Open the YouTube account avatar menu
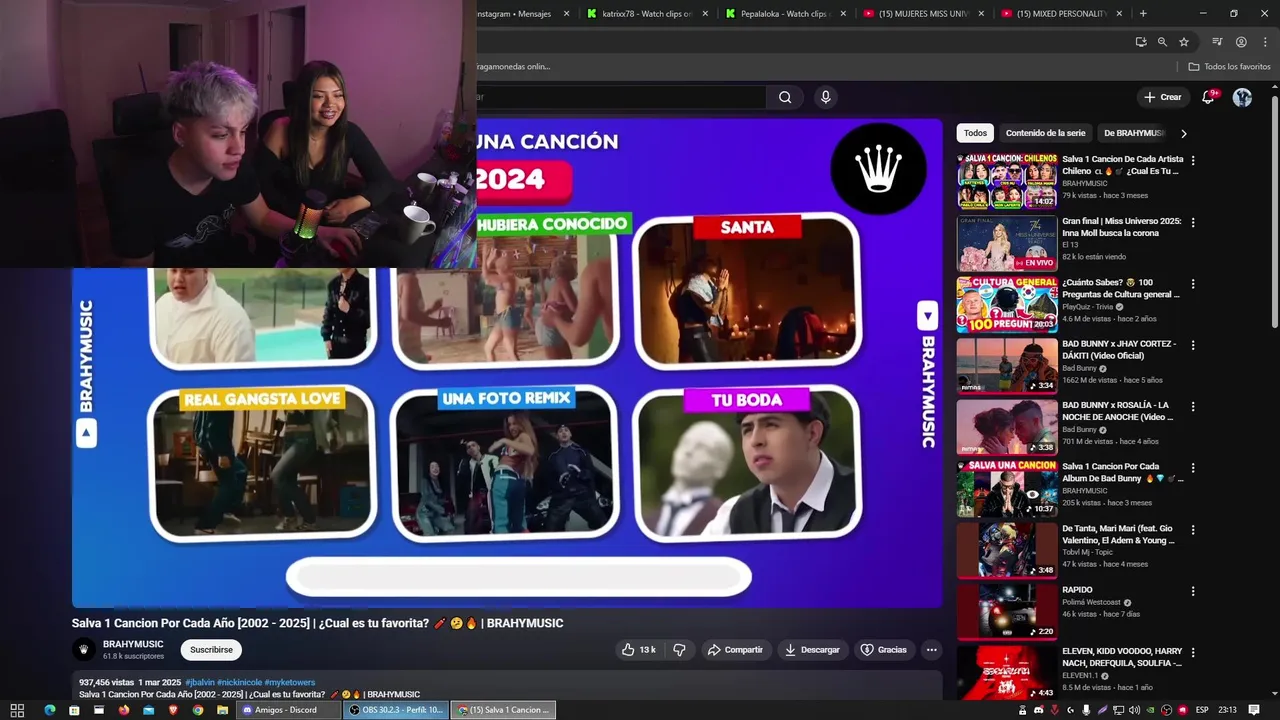The height and width of the screenshot is (720, 1280). [x=1242, y=97]
